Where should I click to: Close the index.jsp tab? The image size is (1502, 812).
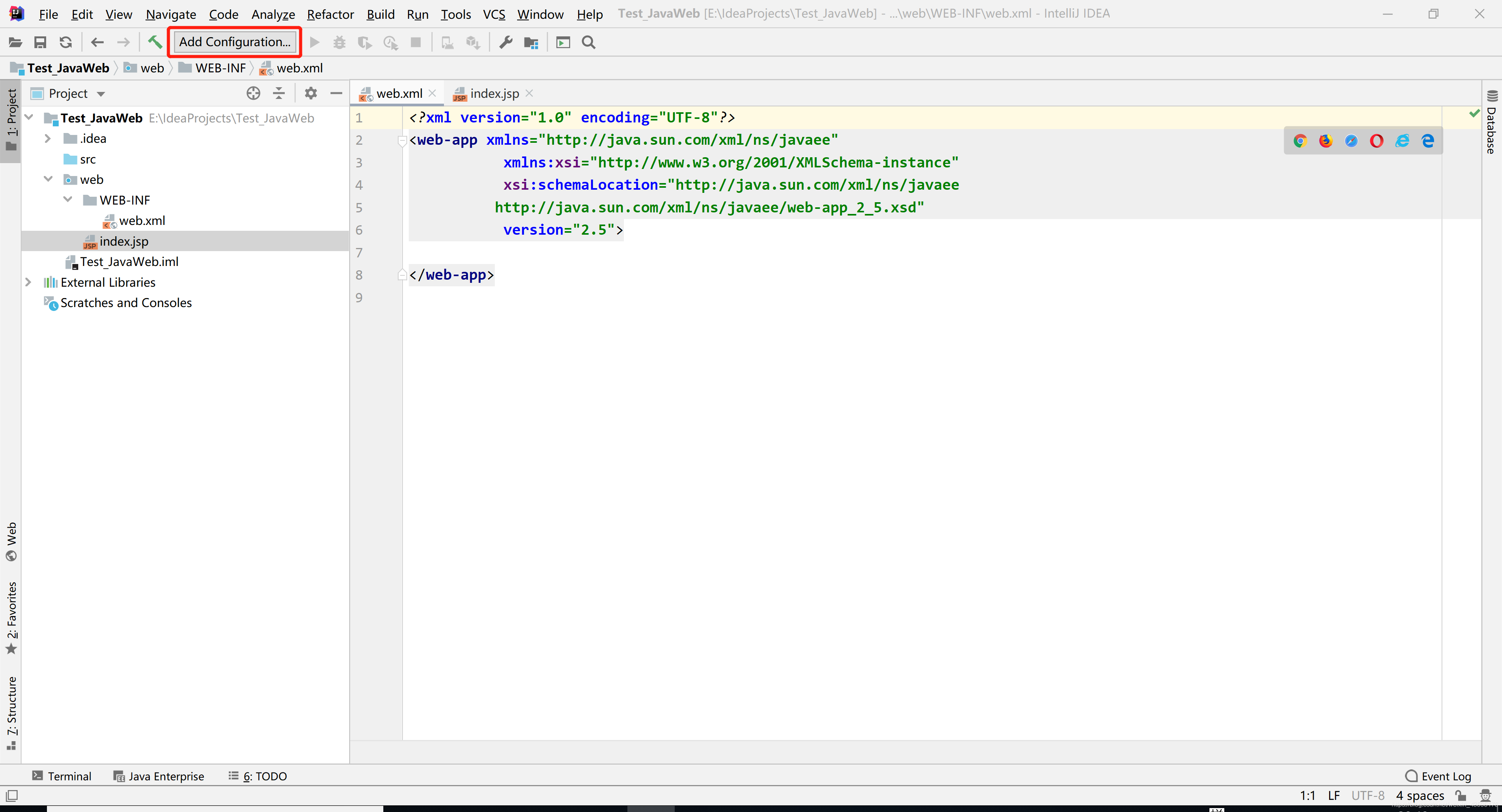530,93
